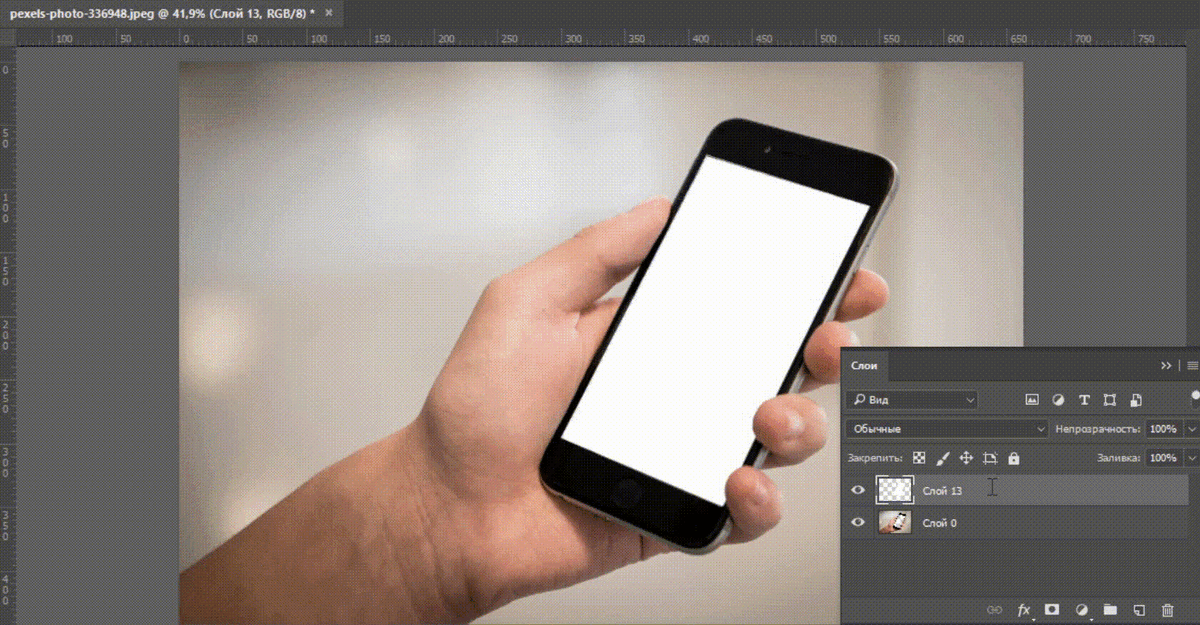
Task: Open the Layers panel hamburger menu
Action: [1192, 366]
